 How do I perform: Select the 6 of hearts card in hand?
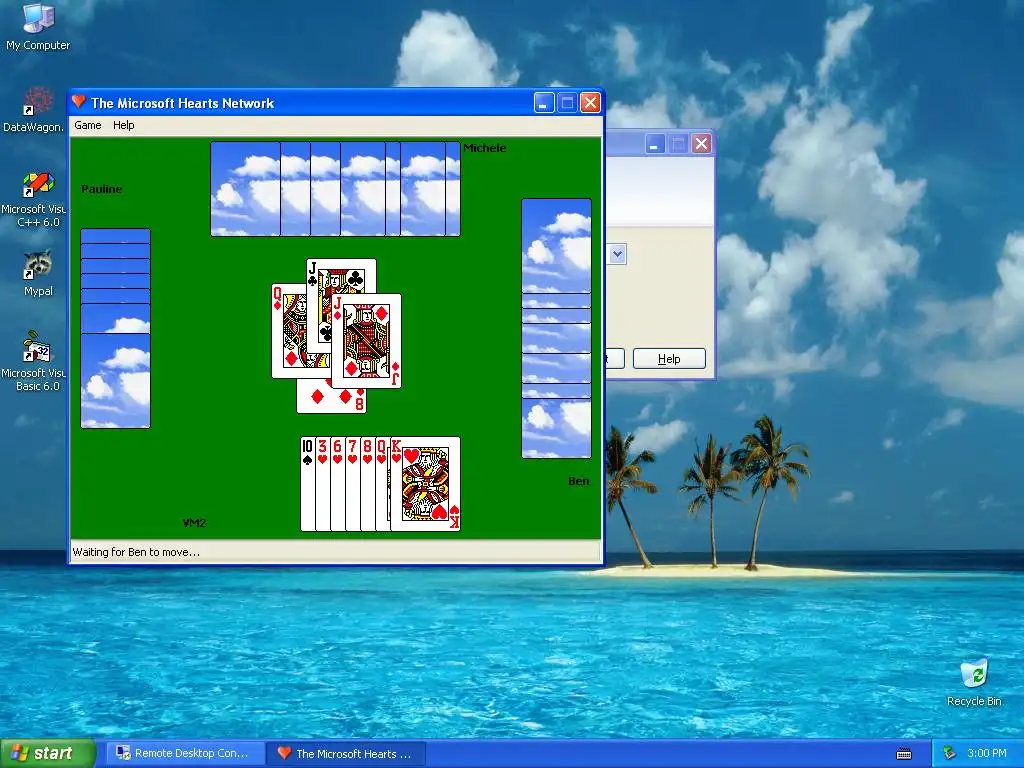[338, 484]
